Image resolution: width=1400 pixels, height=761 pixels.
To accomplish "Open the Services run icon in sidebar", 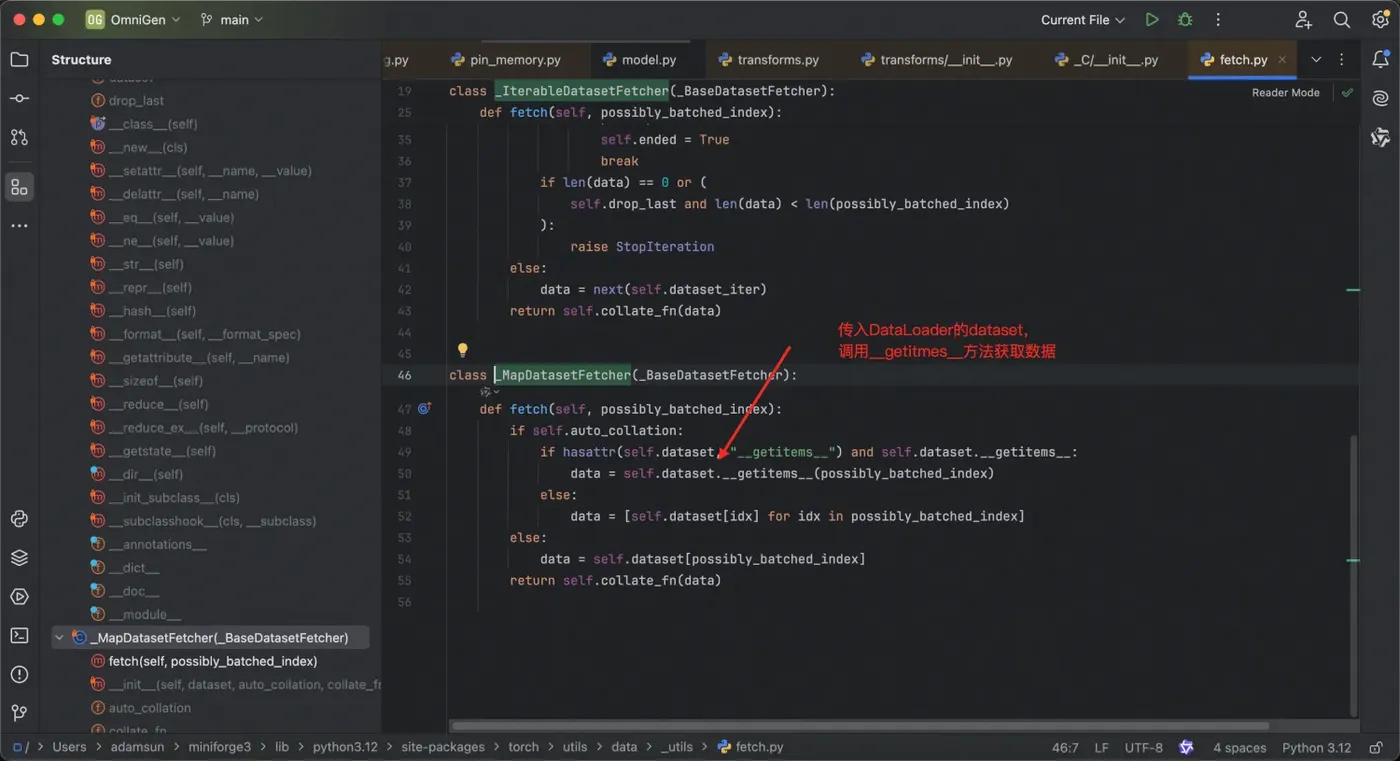I will 19,597.
